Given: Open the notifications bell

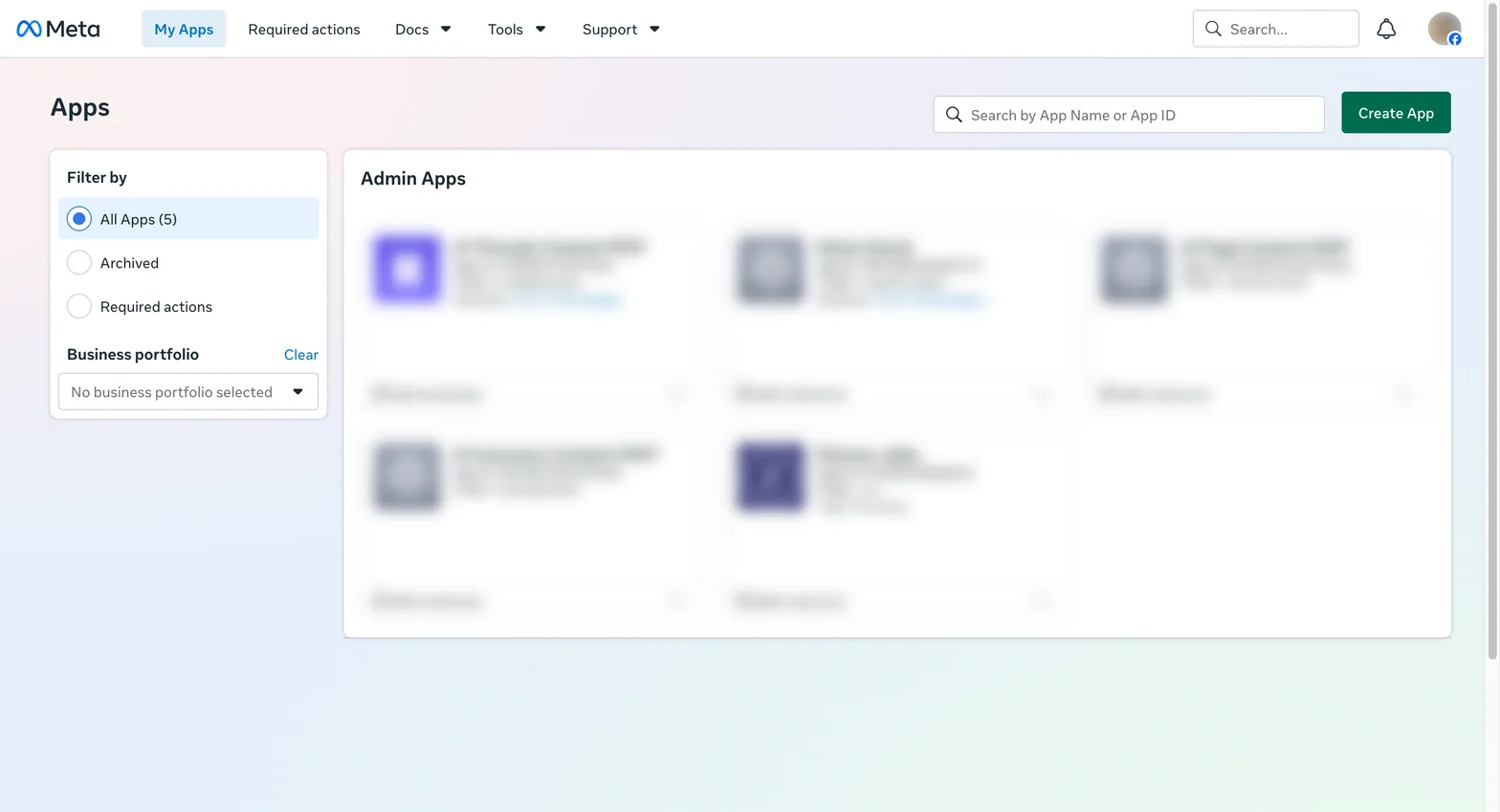Looking at the screenshot, I should 1386,29.
